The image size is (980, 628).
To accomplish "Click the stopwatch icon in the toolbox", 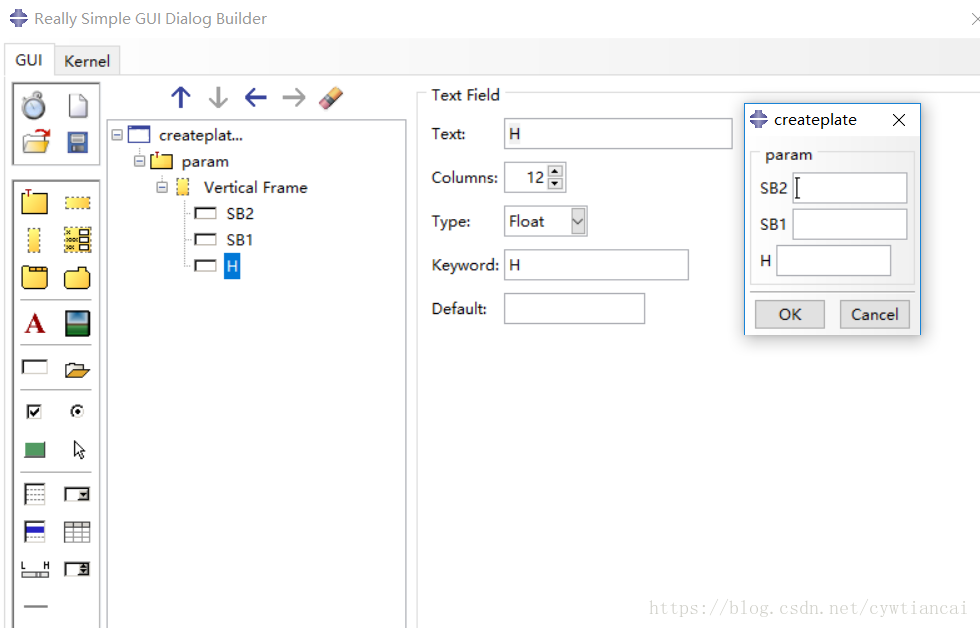I will coord(34,106).
